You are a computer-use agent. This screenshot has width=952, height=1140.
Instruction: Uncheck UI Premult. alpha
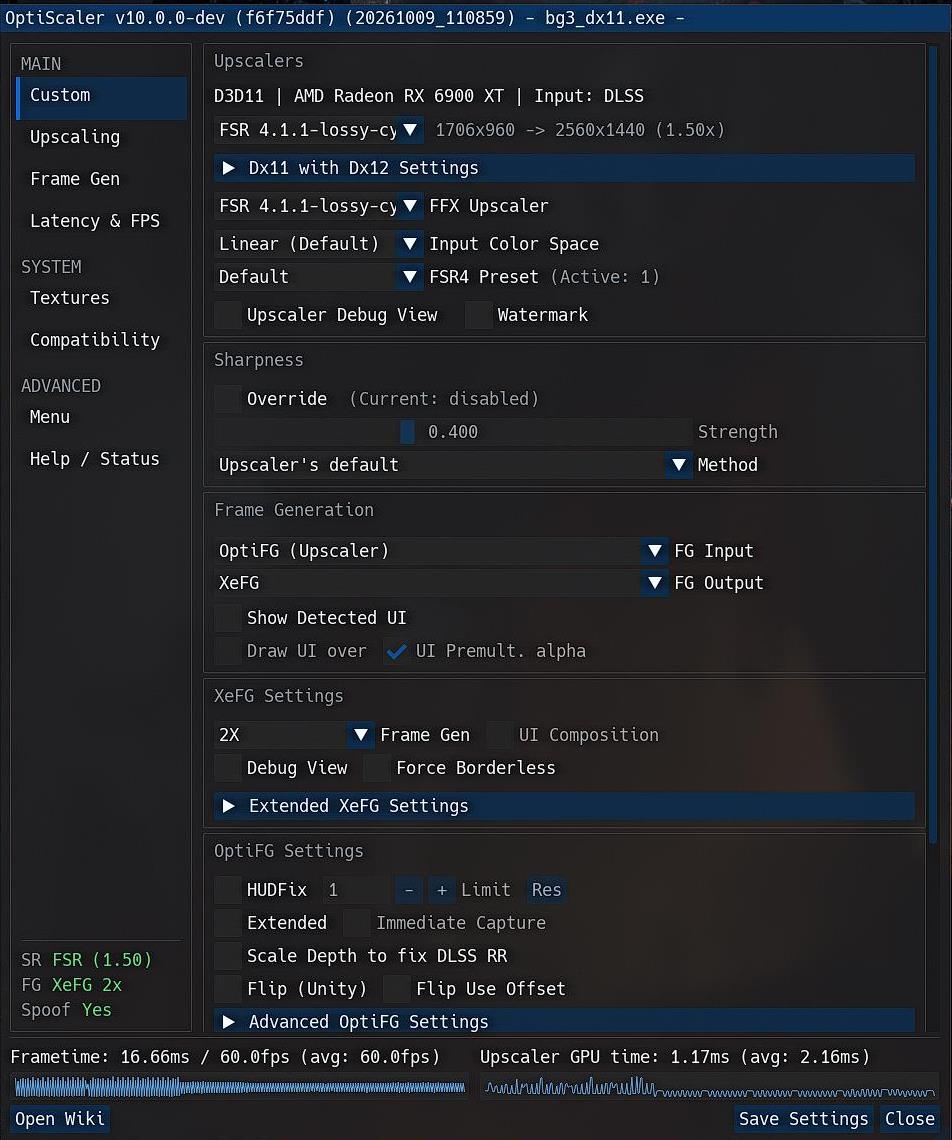396,651
